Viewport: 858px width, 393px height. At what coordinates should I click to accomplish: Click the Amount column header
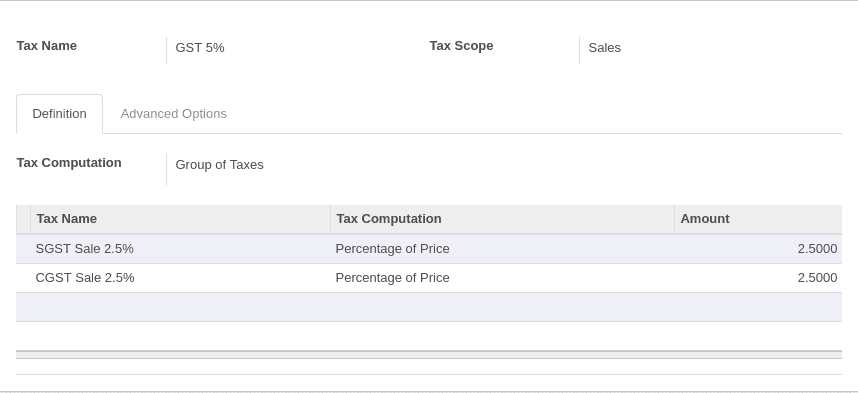[x=758, y=219]
